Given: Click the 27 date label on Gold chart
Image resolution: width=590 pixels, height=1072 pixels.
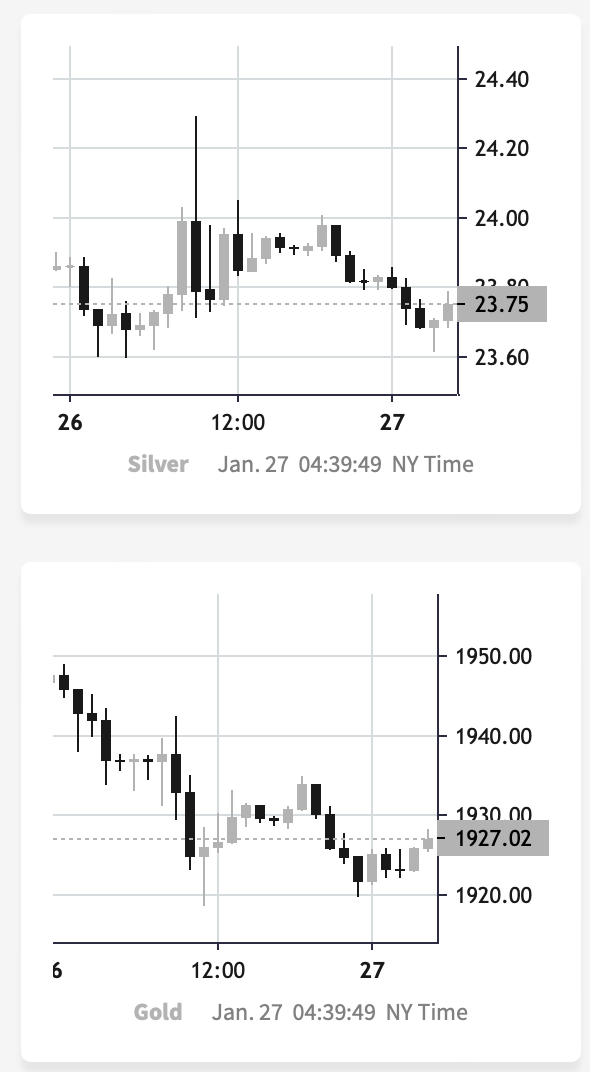Looking at the screenshot, I should [372, 970].
